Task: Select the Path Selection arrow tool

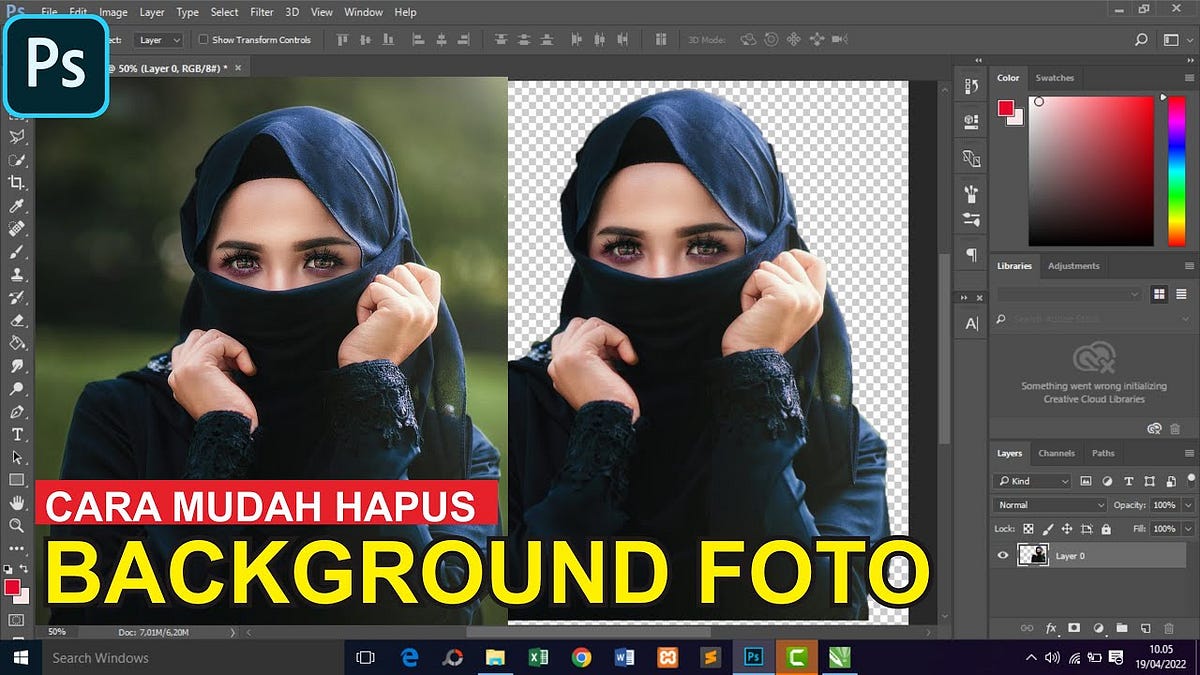Action: [x=17, y=457]
